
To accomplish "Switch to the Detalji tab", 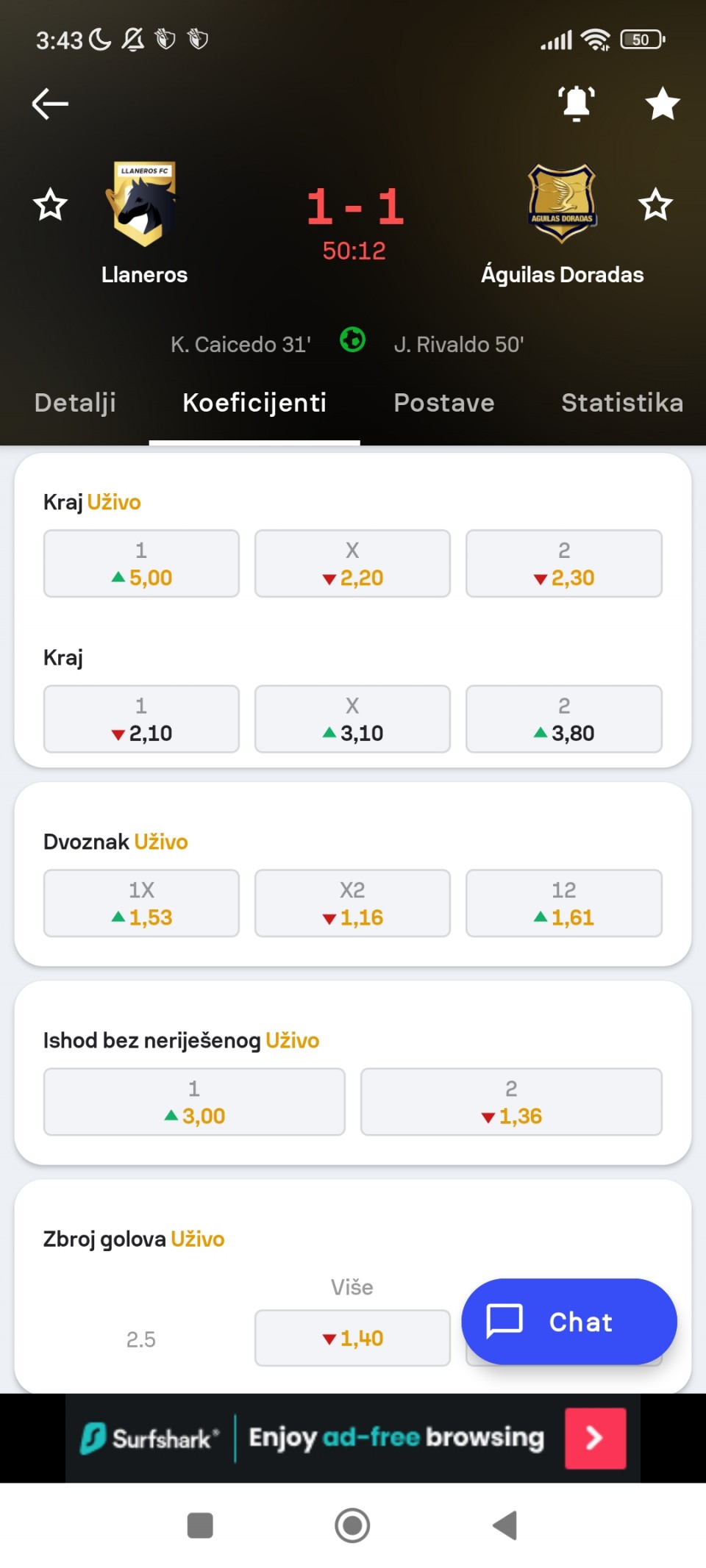I will coord(75,403).
